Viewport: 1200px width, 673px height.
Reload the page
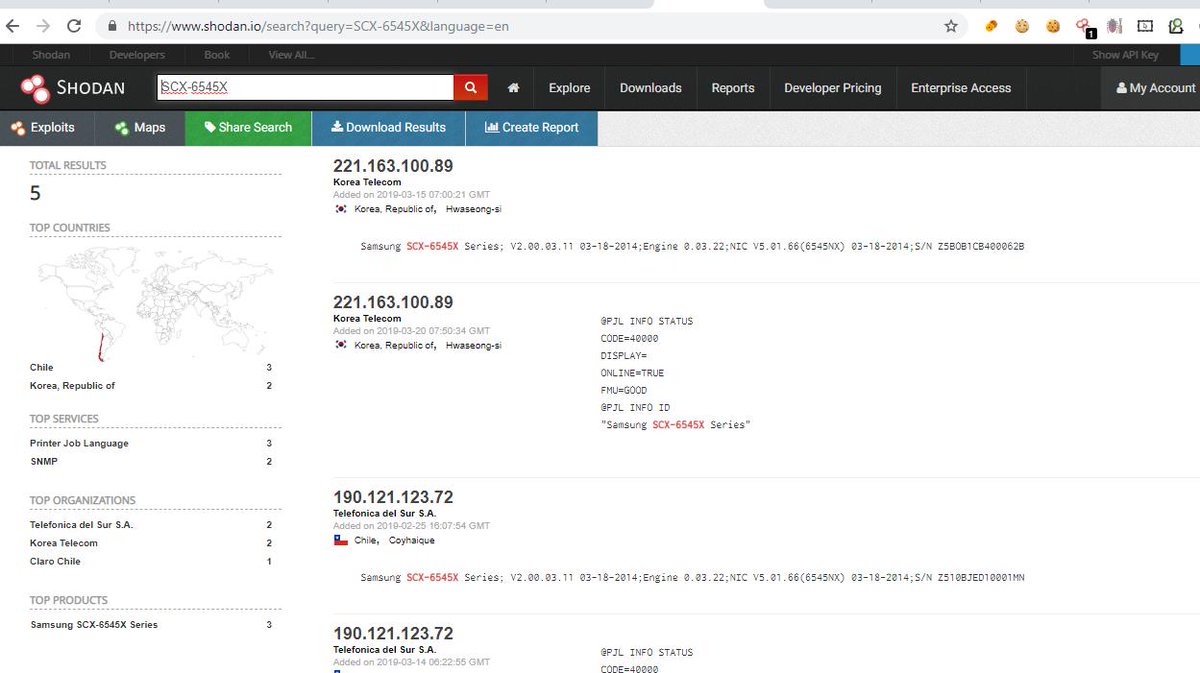coord(74,26)
